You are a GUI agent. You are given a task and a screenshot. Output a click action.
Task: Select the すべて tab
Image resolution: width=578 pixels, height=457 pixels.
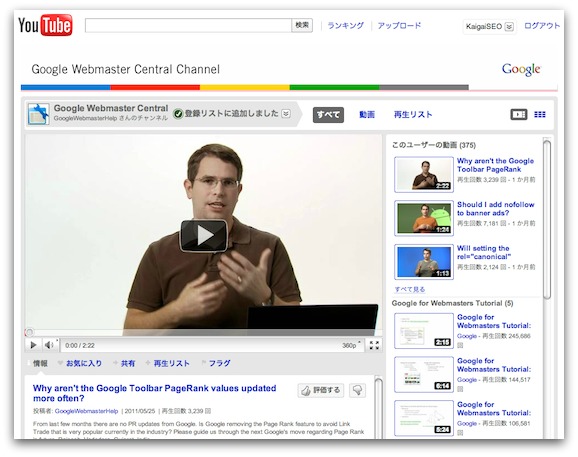pyautogui.click(x=328, y=115)
